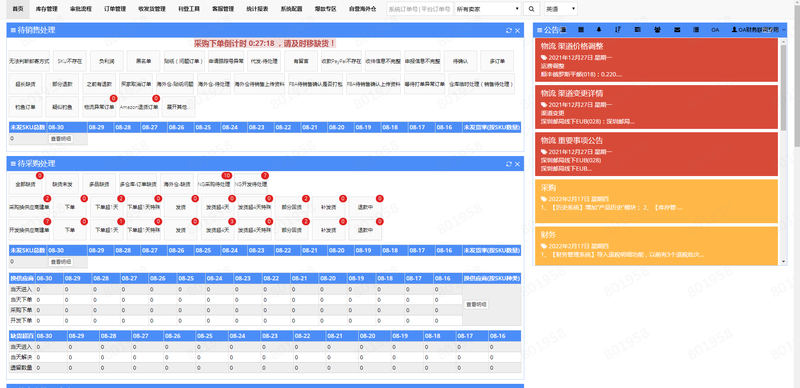Click the 全部缺货 button

(x=26, y=184)
